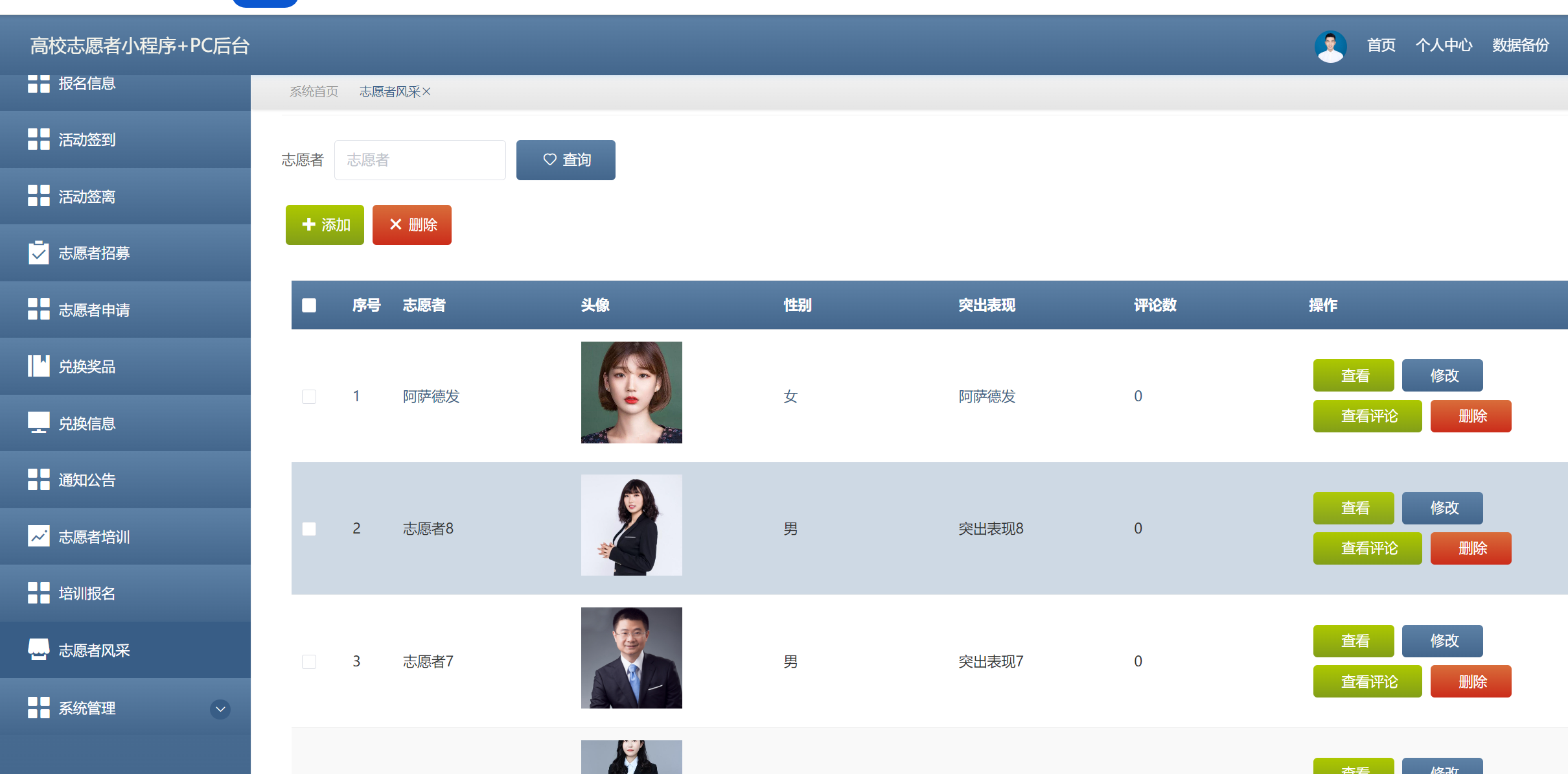Open 活动签离 in the sidebar

point(125,196)
